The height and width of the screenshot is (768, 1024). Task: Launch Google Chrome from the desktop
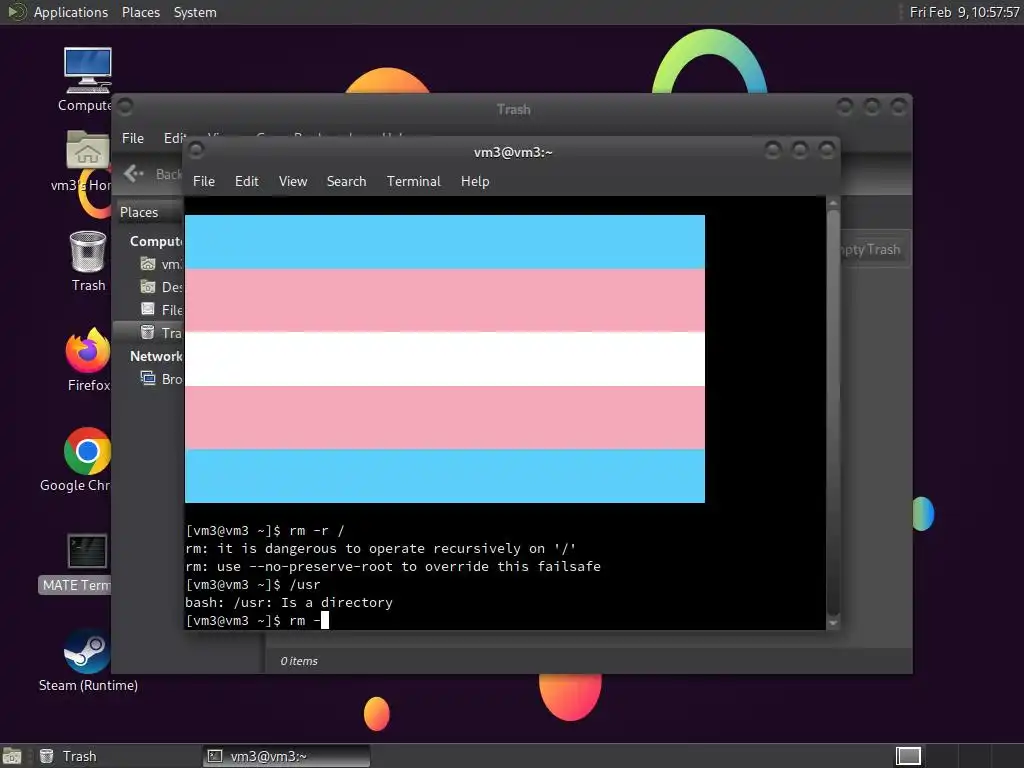(88, 451)
